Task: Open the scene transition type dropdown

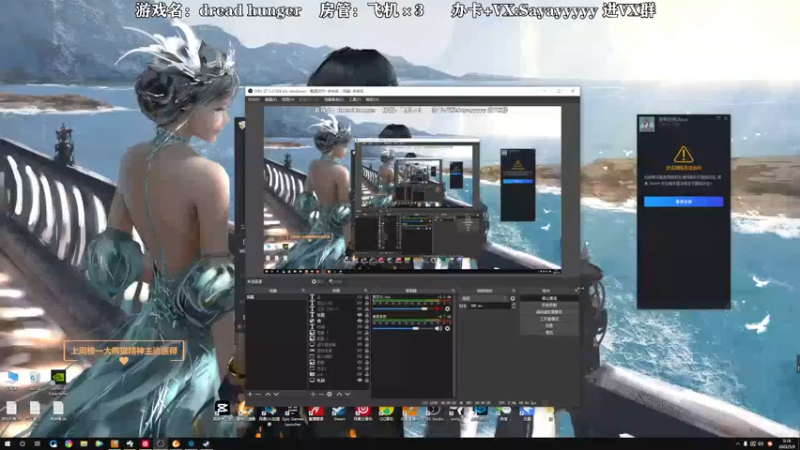Action: coord(484,298)
